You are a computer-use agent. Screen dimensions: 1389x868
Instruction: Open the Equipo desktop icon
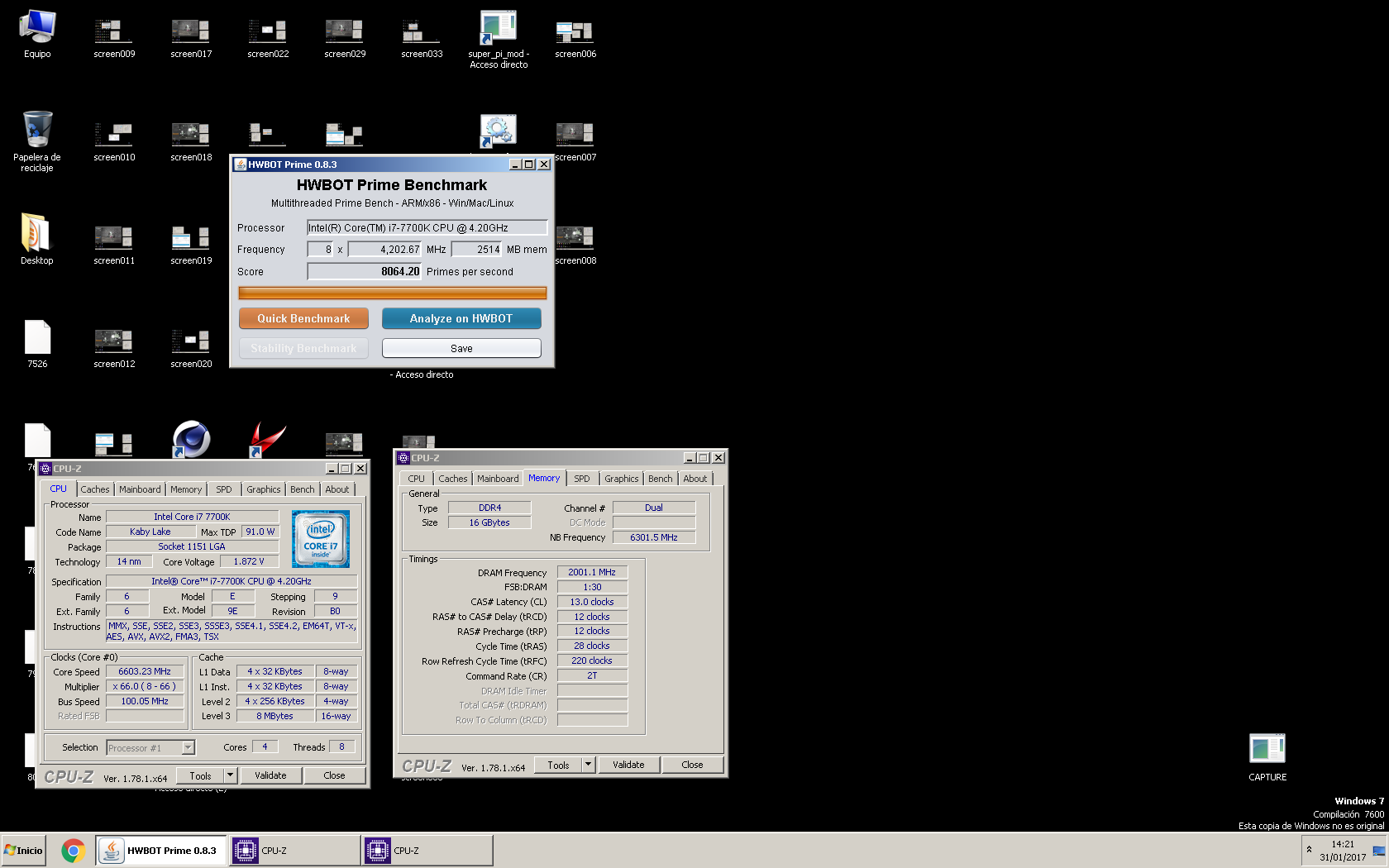(x=37, y=35)
